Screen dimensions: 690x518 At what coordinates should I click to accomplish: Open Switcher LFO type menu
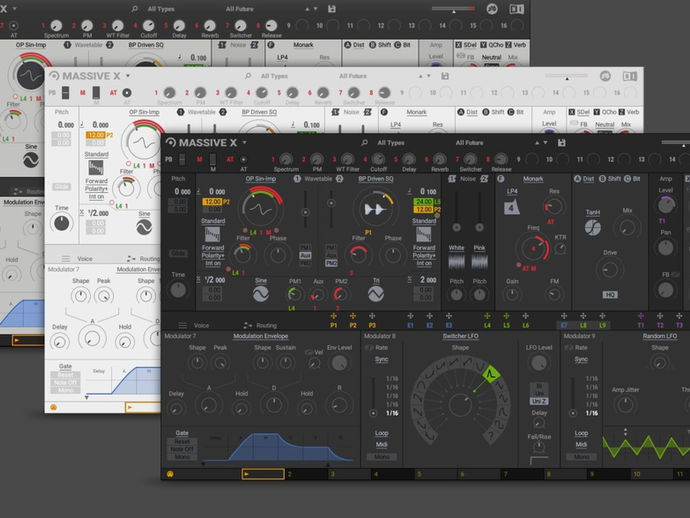point(460,336)
